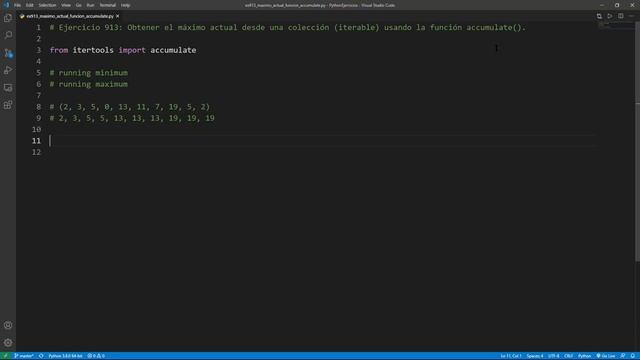This screenshot has height=360, width=640.
Task: Click the 'from' keyword on line 3
Action: [x=59, y=50]
